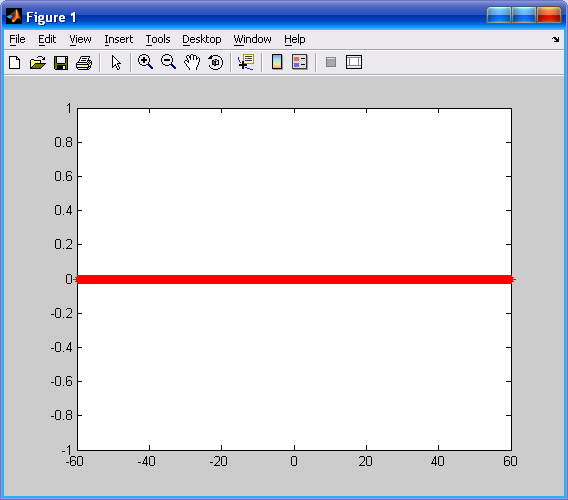Select the Edit Plot arrow tool

click(x=116, y=62)
